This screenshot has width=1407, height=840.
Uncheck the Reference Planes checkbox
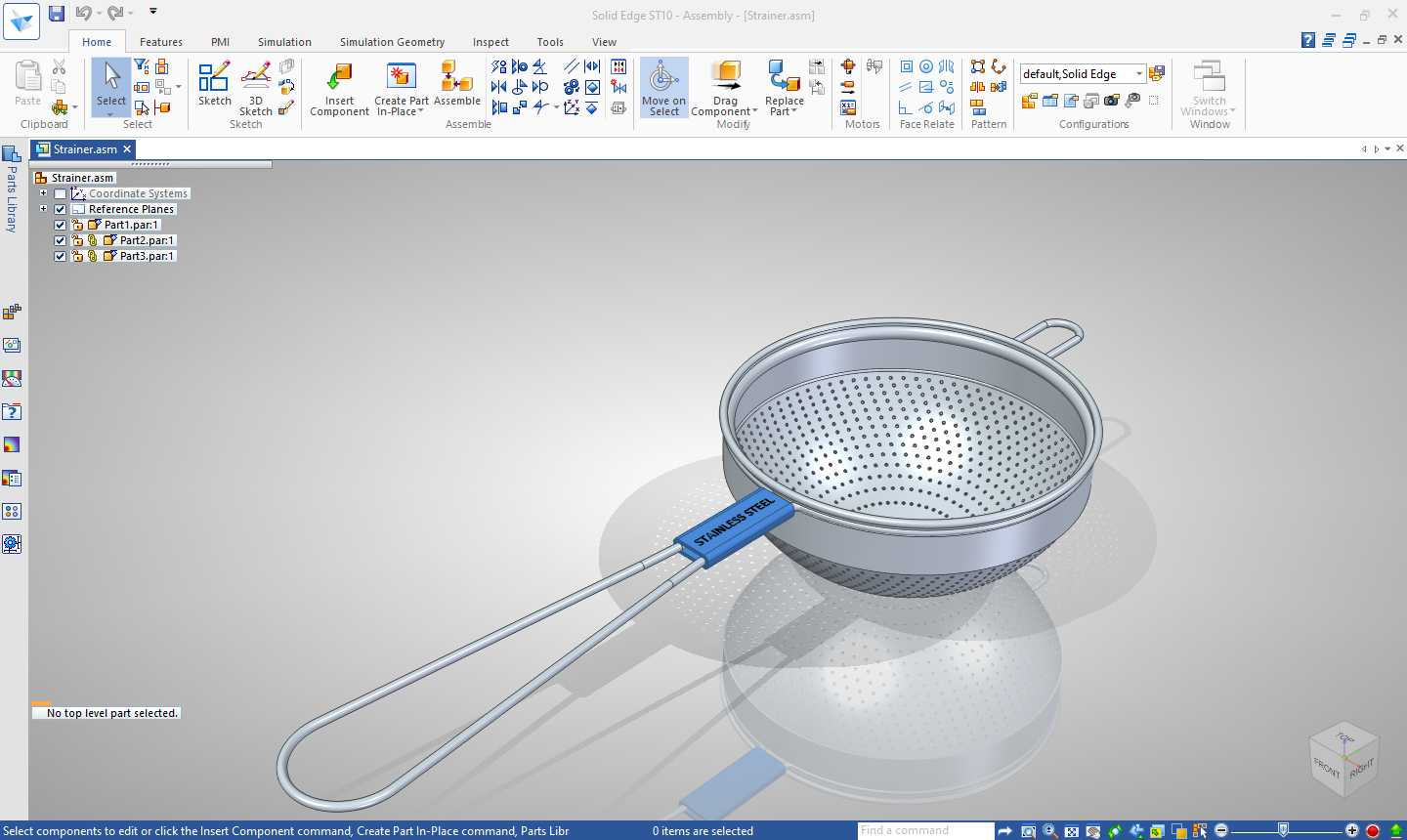[x=61, y=209]
